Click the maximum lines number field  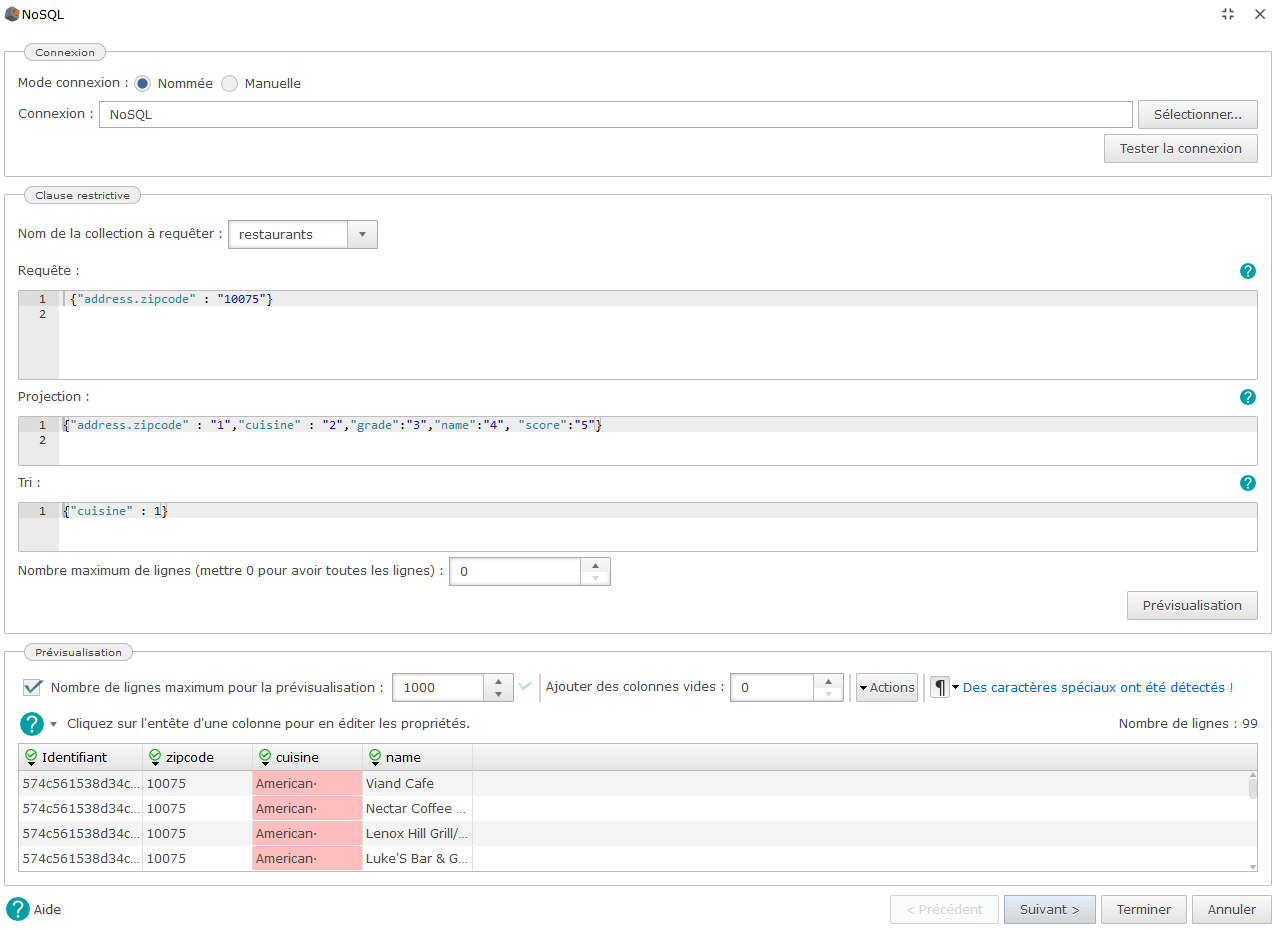pyautogui.click(x=516, y=572)
